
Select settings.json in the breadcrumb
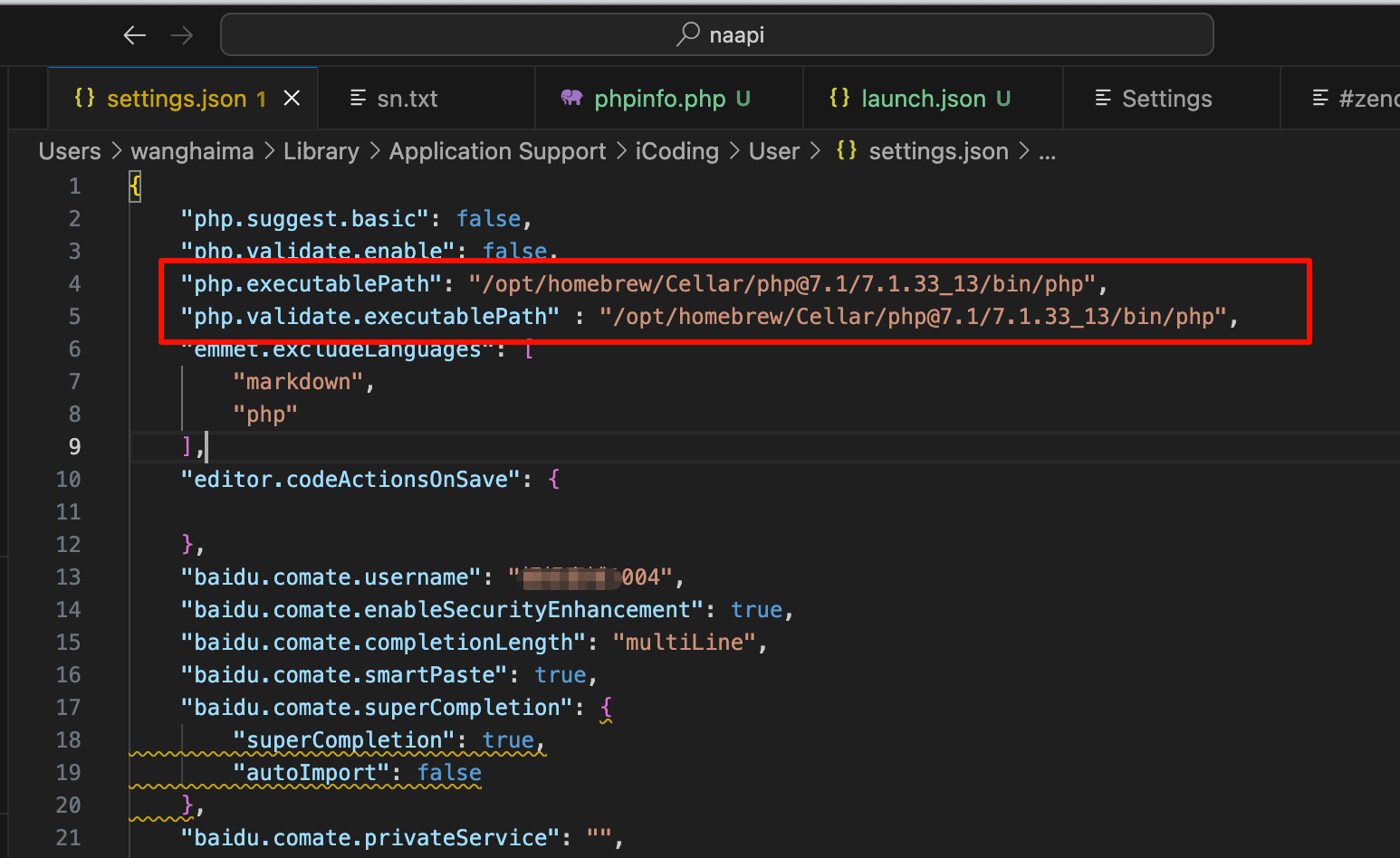coord(939,151)
